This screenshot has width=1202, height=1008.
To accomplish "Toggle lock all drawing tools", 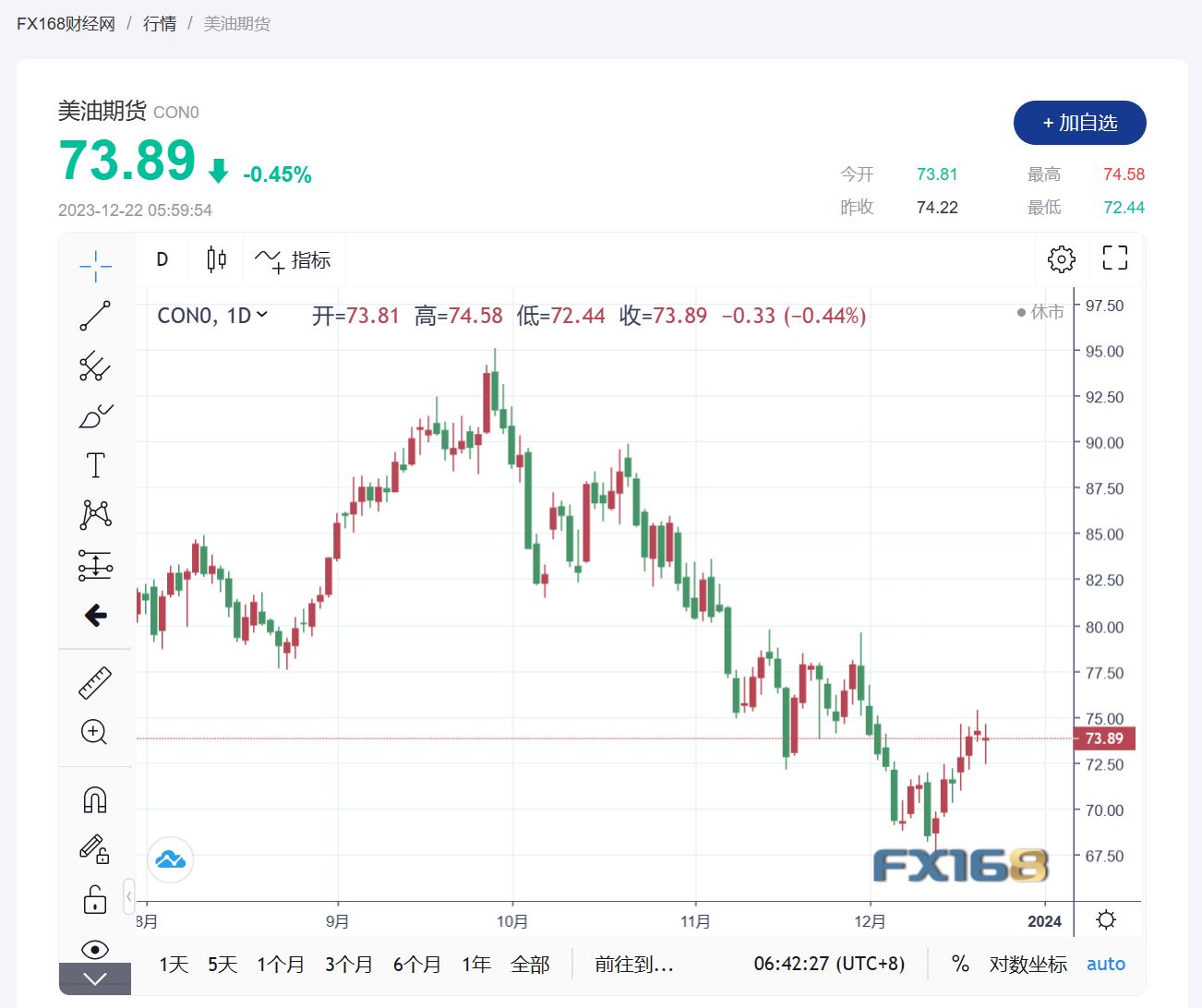I will 95,899.
